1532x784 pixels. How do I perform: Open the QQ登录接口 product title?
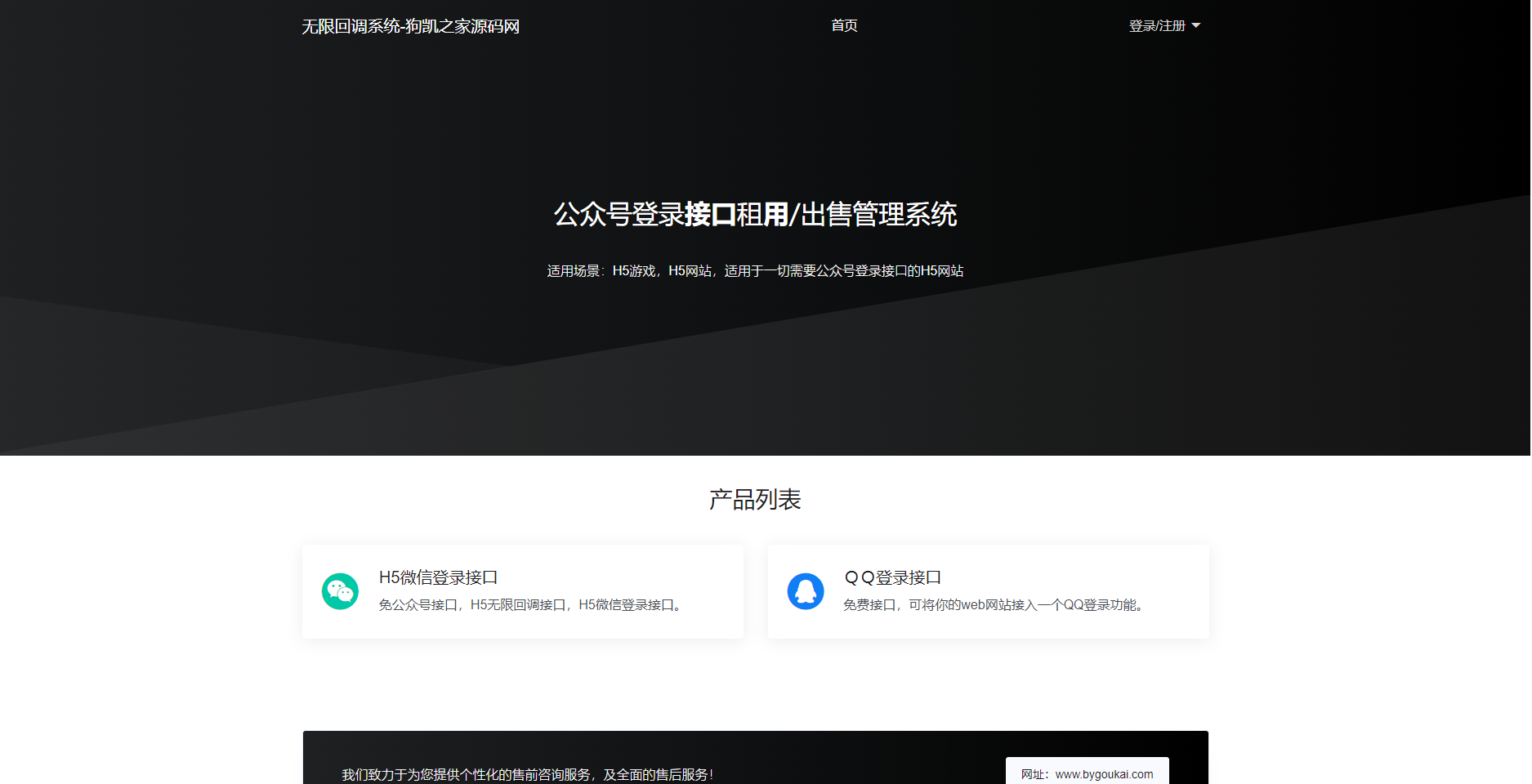892,577
